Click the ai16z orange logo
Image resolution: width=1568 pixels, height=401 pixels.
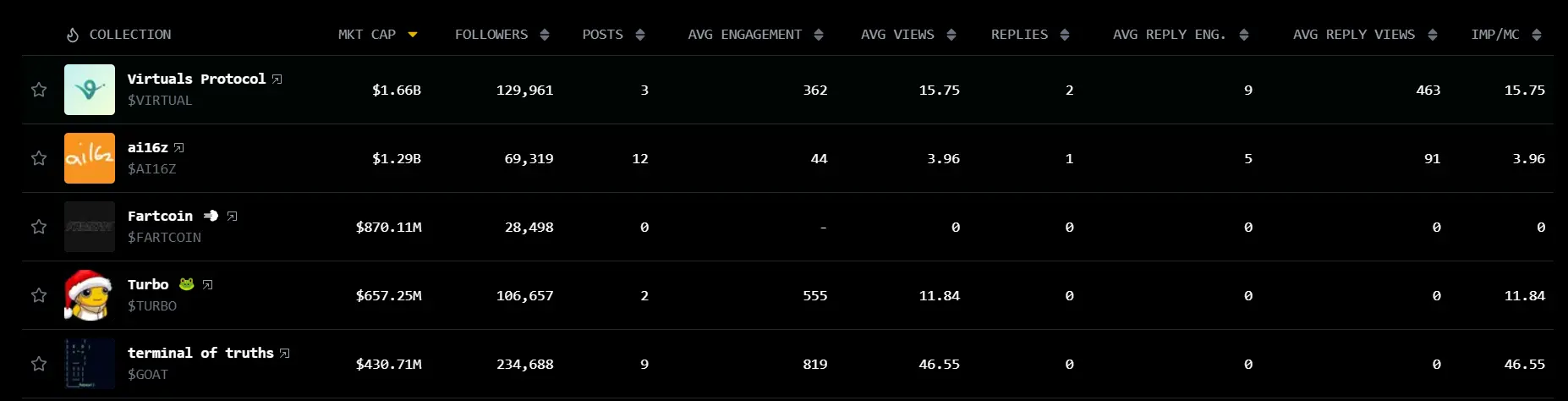tap(90, 158)
